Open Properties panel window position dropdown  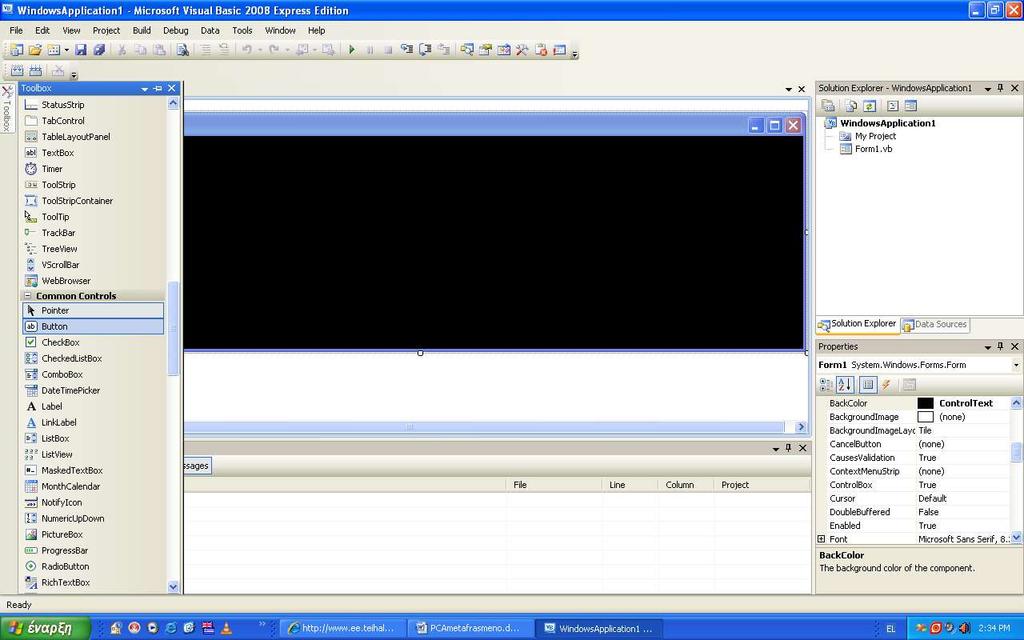[x=987, y=347]
